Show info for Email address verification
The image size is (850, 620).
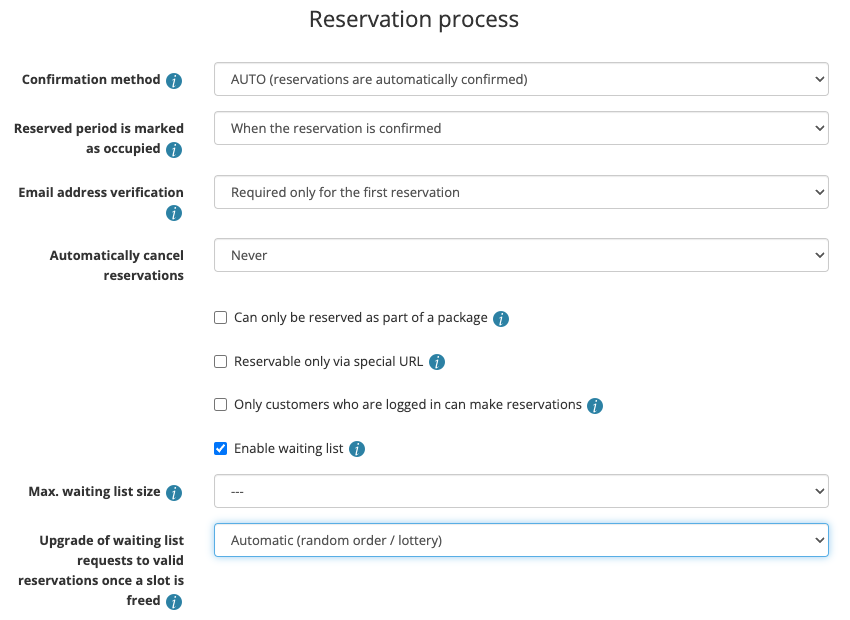point(174,213)
